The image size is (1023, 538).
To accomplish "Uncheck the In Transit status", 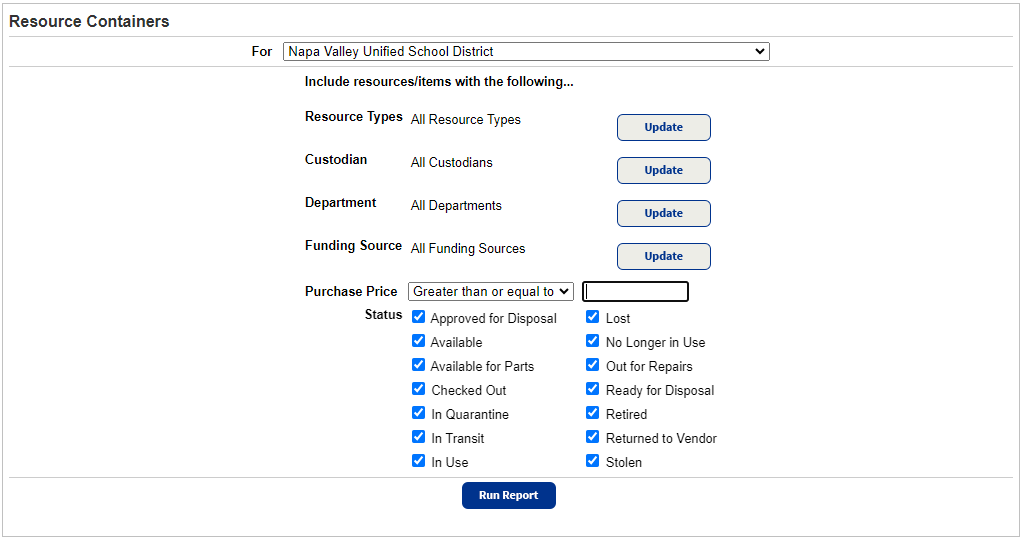I will click(418, 437).
